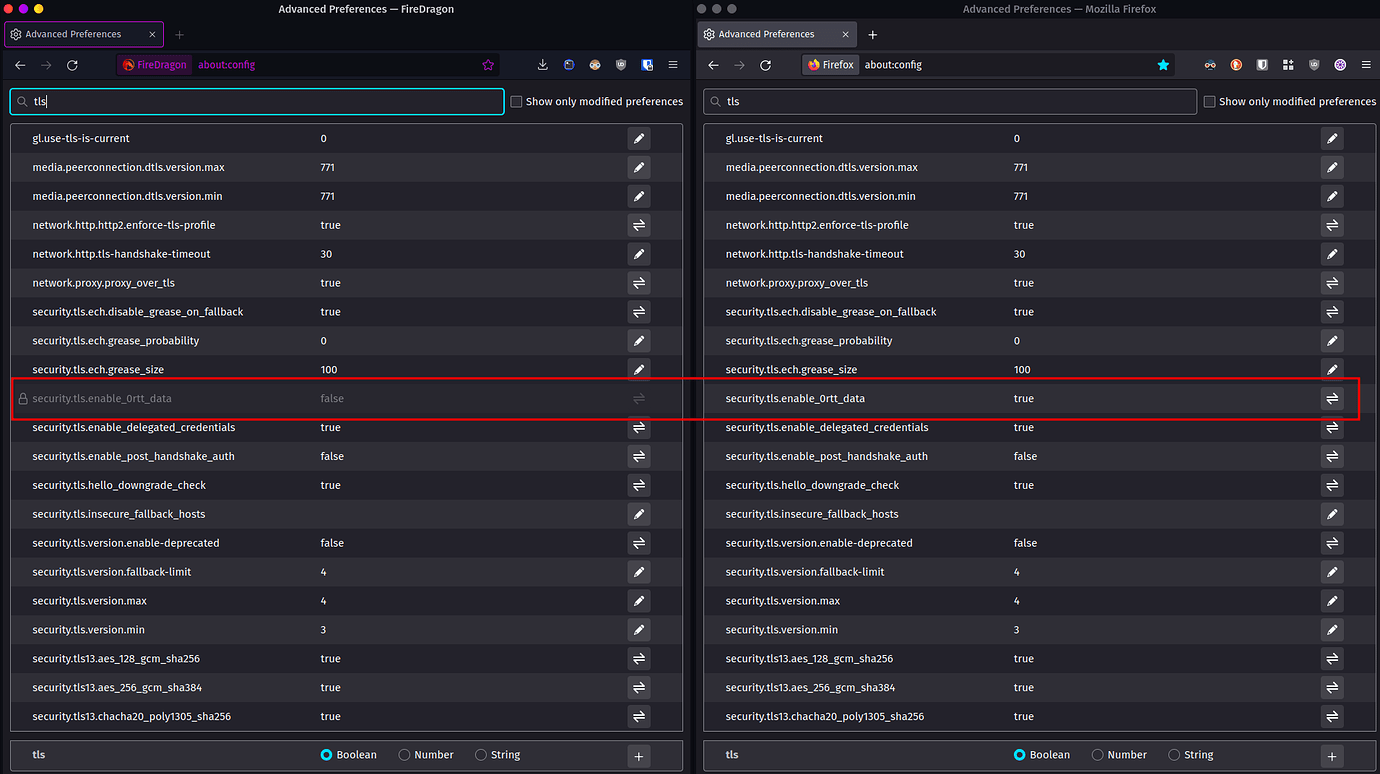Edit gl.use-tls-is-current value in FireDragon
This screenshot has width=1380, height=774.
click(x=638, y=139)
